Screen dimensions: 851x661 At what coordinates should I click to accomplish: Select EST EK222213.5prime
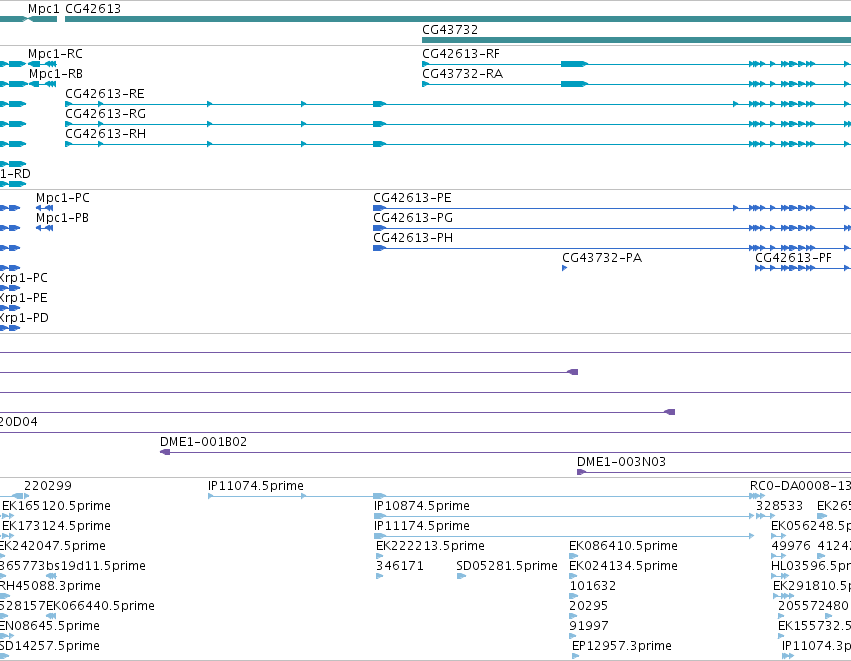pos(430,546)
